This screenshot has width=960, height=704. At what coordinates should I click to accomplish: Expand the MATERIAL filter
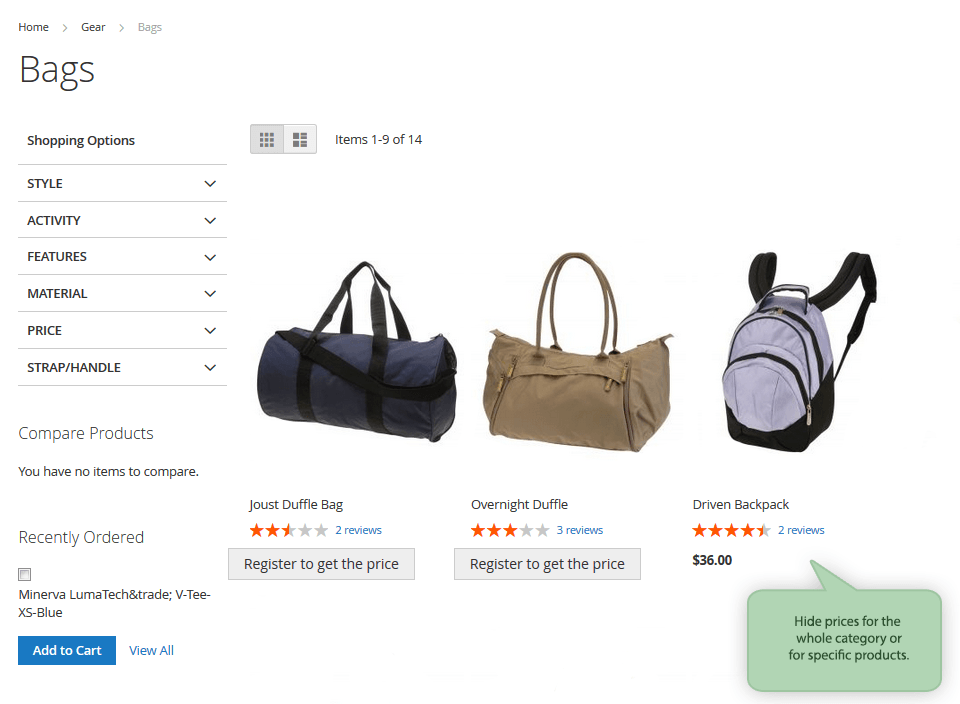coord(122,294)
